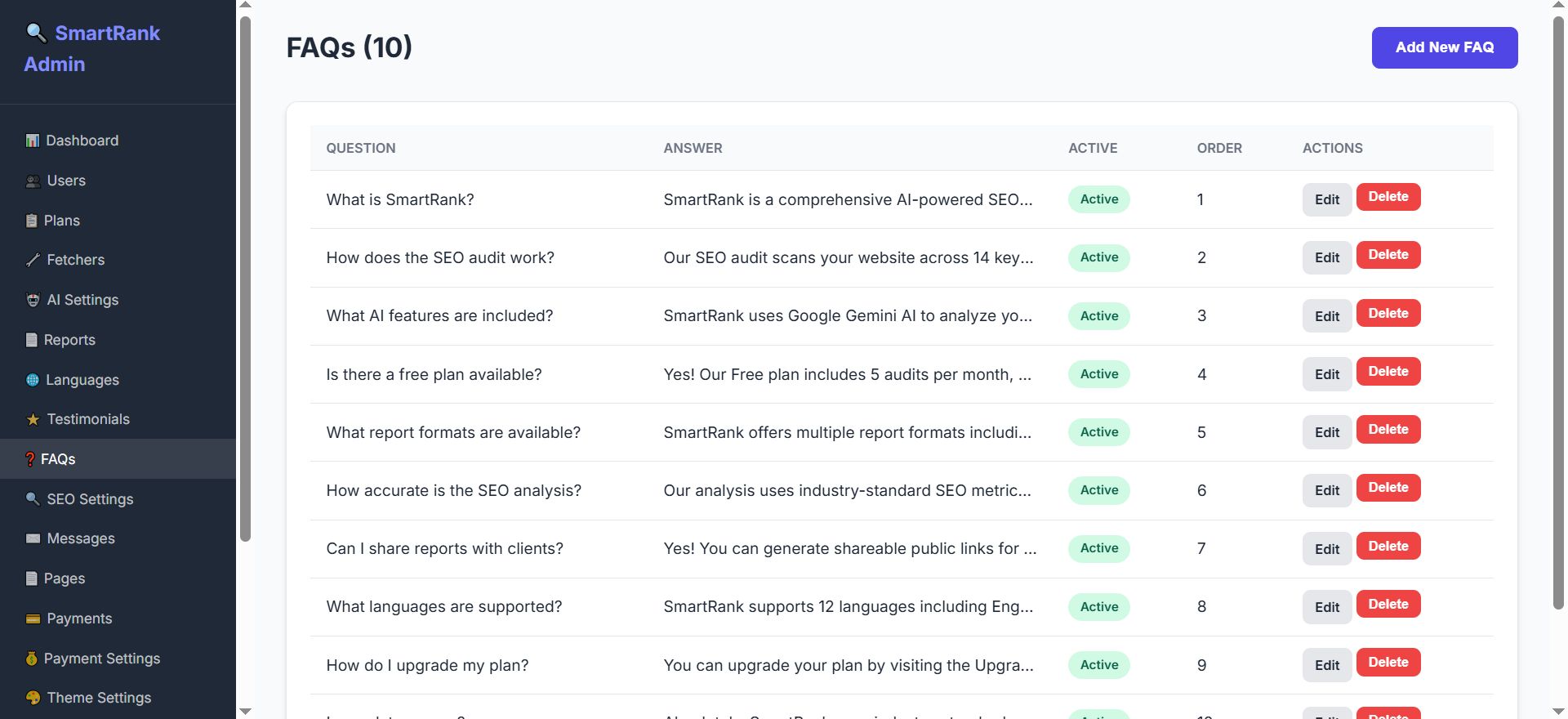Image resolution: width=1568 pixels, height=719 pixels.
Task: Click the Dashboard chart icon in sidebar
Action: (x=33, y=141)
